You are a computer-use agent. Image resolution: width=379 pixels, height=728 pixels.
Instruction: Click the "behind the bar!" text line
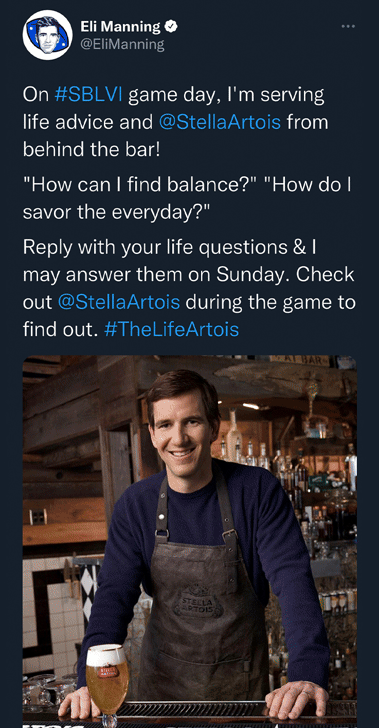(x=91, y=150)
